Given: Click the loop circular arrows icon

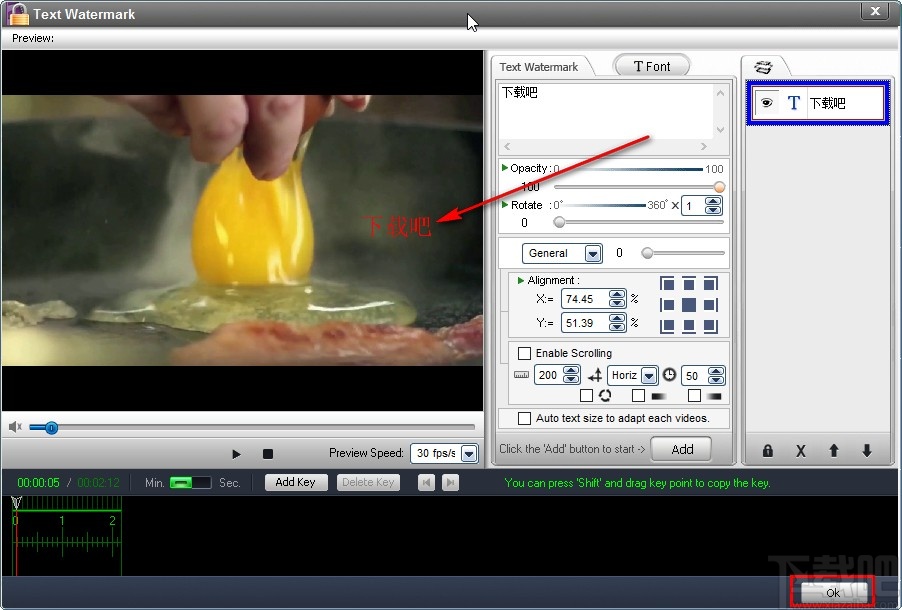Looking at the screenshot, I should (605, 395).
